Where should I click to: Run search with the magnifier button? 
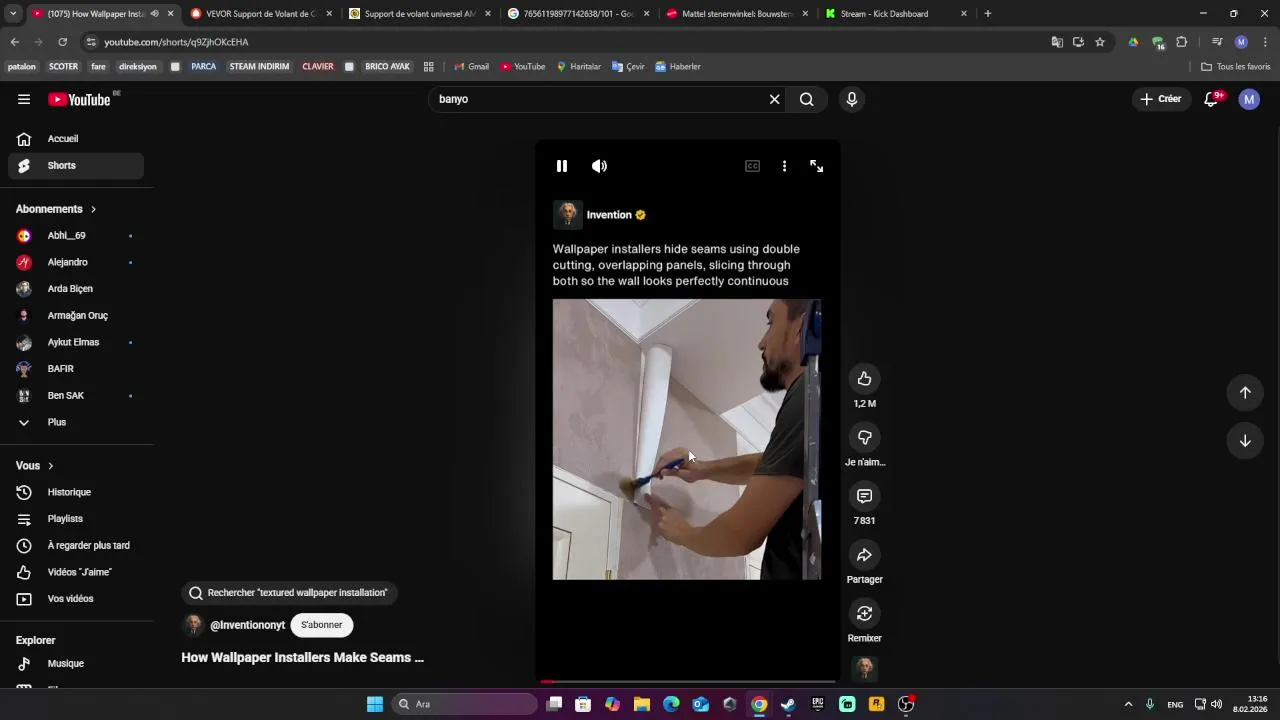tap(807, 99)
